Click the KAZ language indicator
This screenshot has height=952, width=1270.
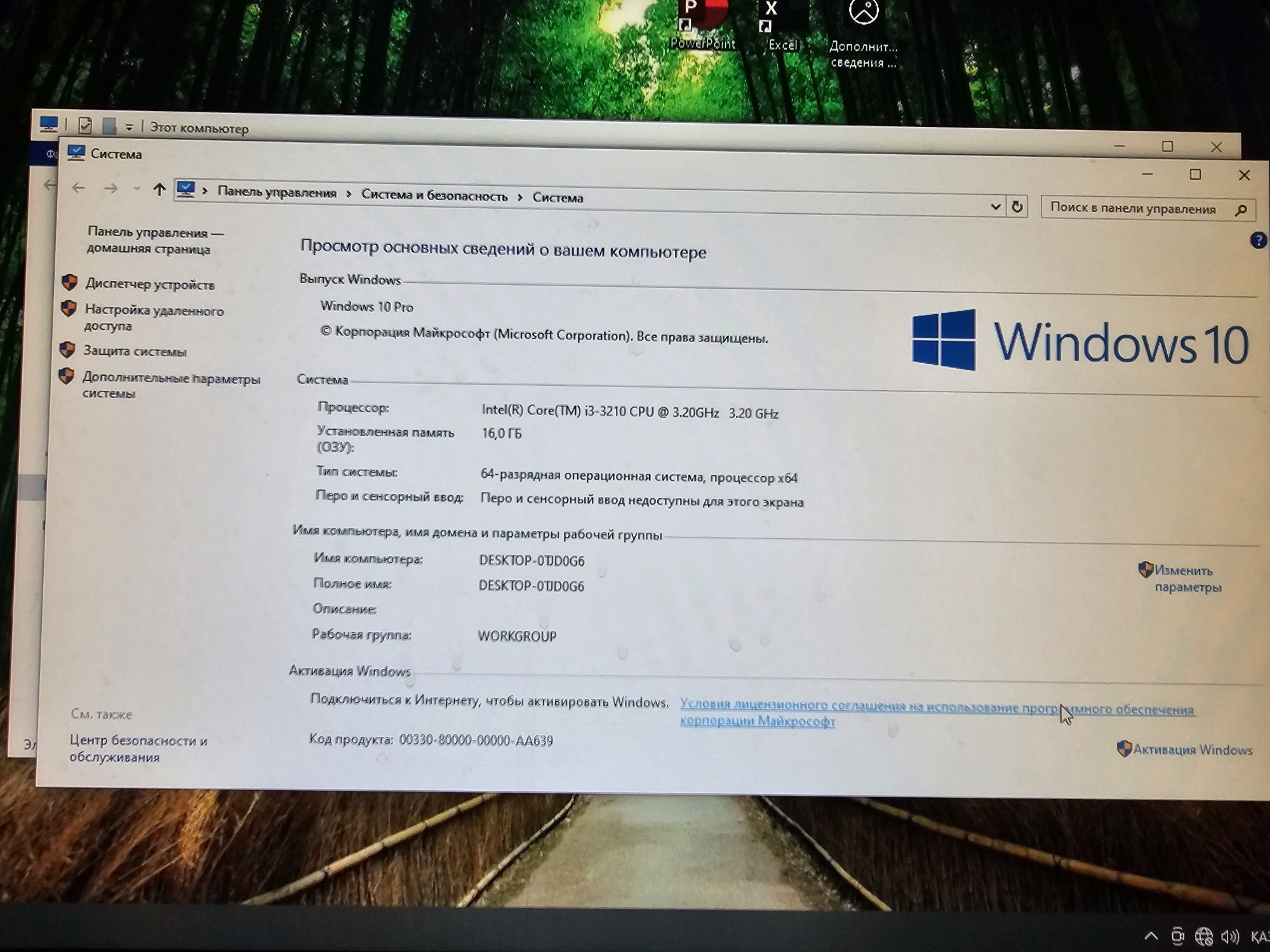(x=1260, y=937)
